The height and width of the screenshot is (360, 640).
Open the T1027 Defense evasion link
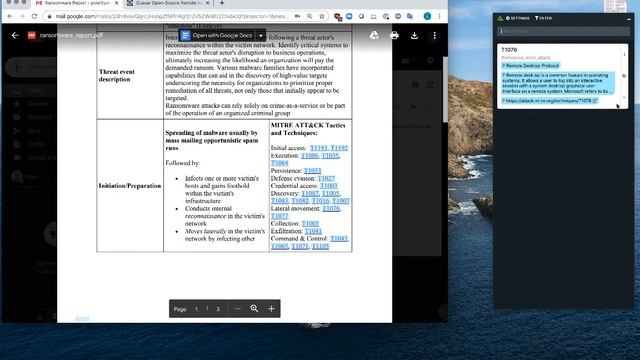coord(326,178)
